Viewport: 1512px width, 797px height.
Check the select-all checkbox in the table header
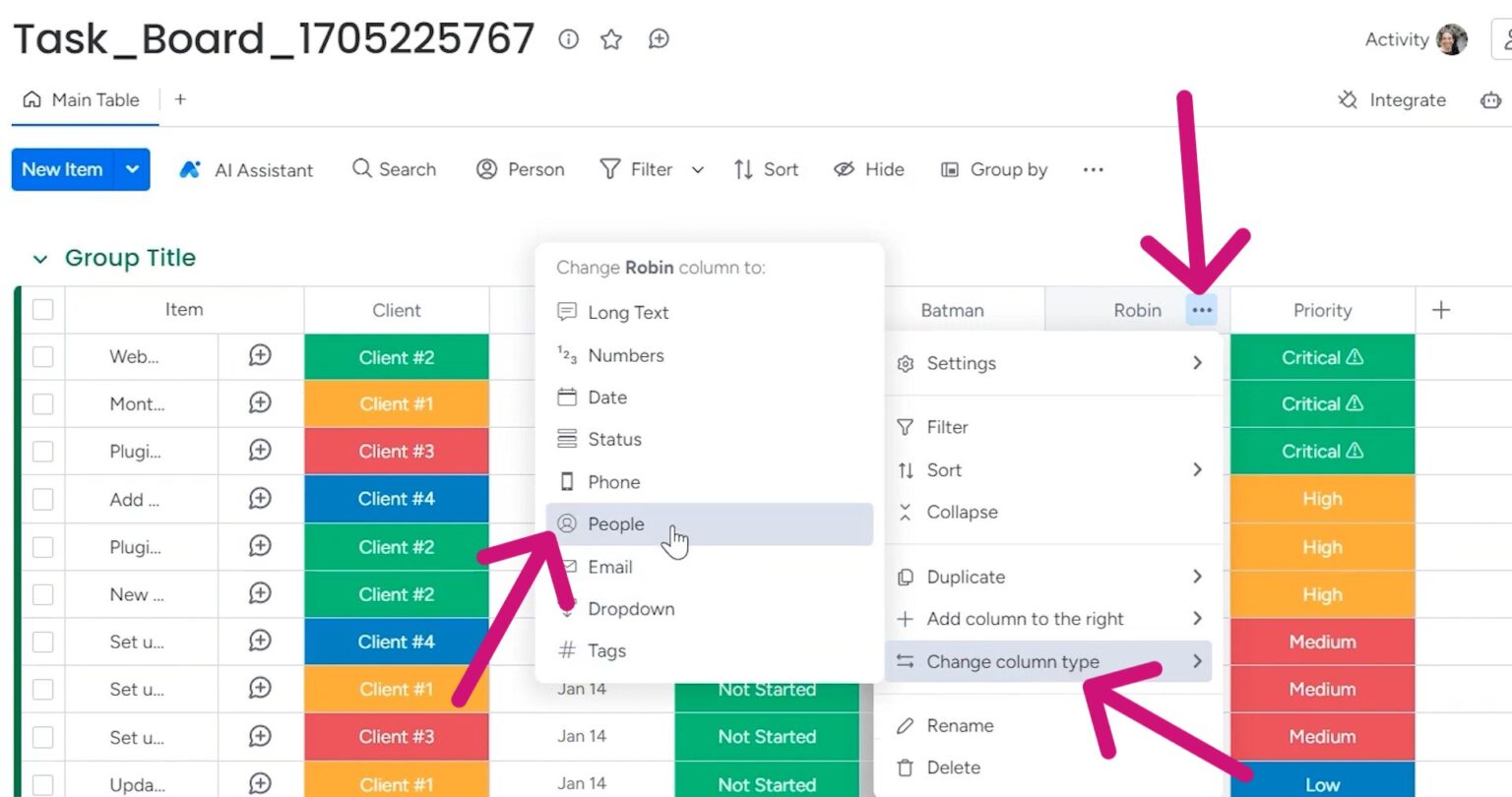[42, 309]
